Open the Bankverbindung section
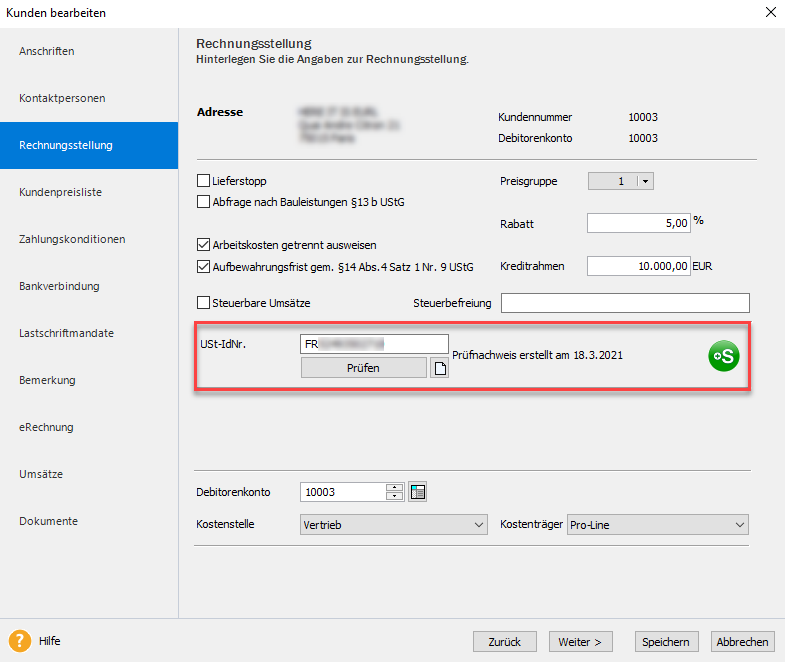The height and width of the screenshot is (662, 785). [x=59, y=286]
